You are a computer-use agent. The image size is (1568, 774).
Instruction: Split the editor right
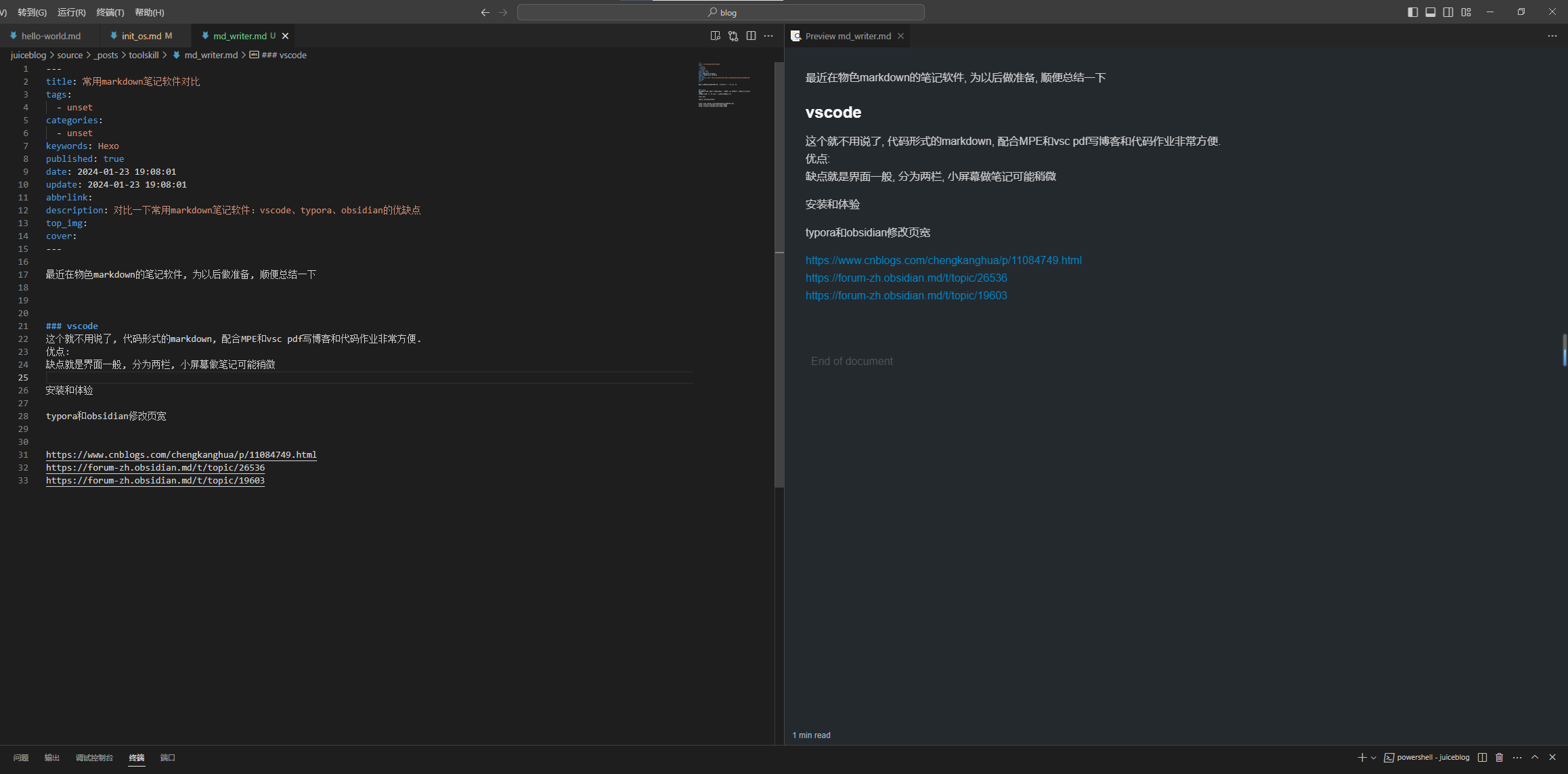[x=751, y=36]
